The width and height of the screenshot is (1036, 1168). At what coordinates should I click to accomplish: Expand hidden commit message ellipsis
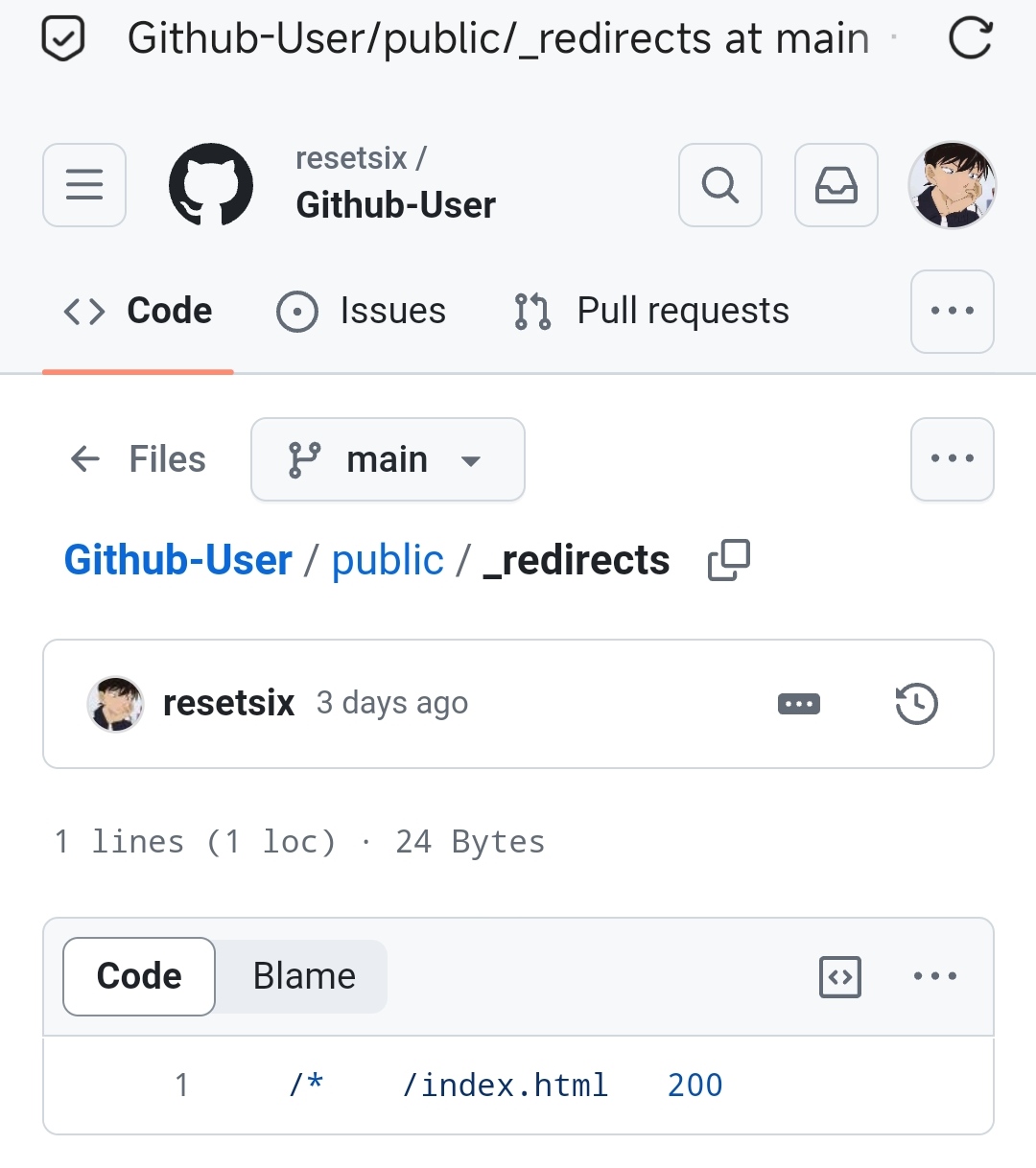[799, 704]
